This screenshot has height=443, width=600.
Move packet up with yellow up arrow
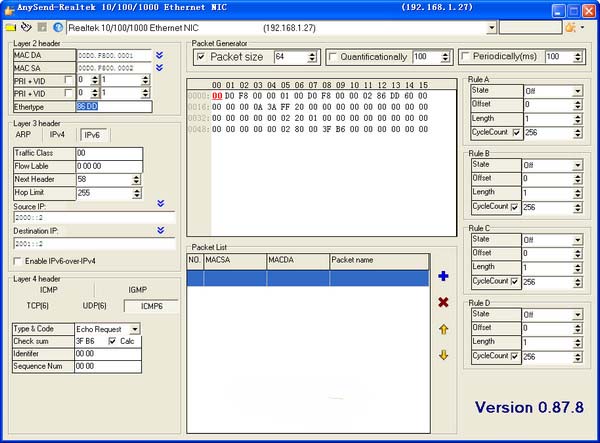click(443, 329)
